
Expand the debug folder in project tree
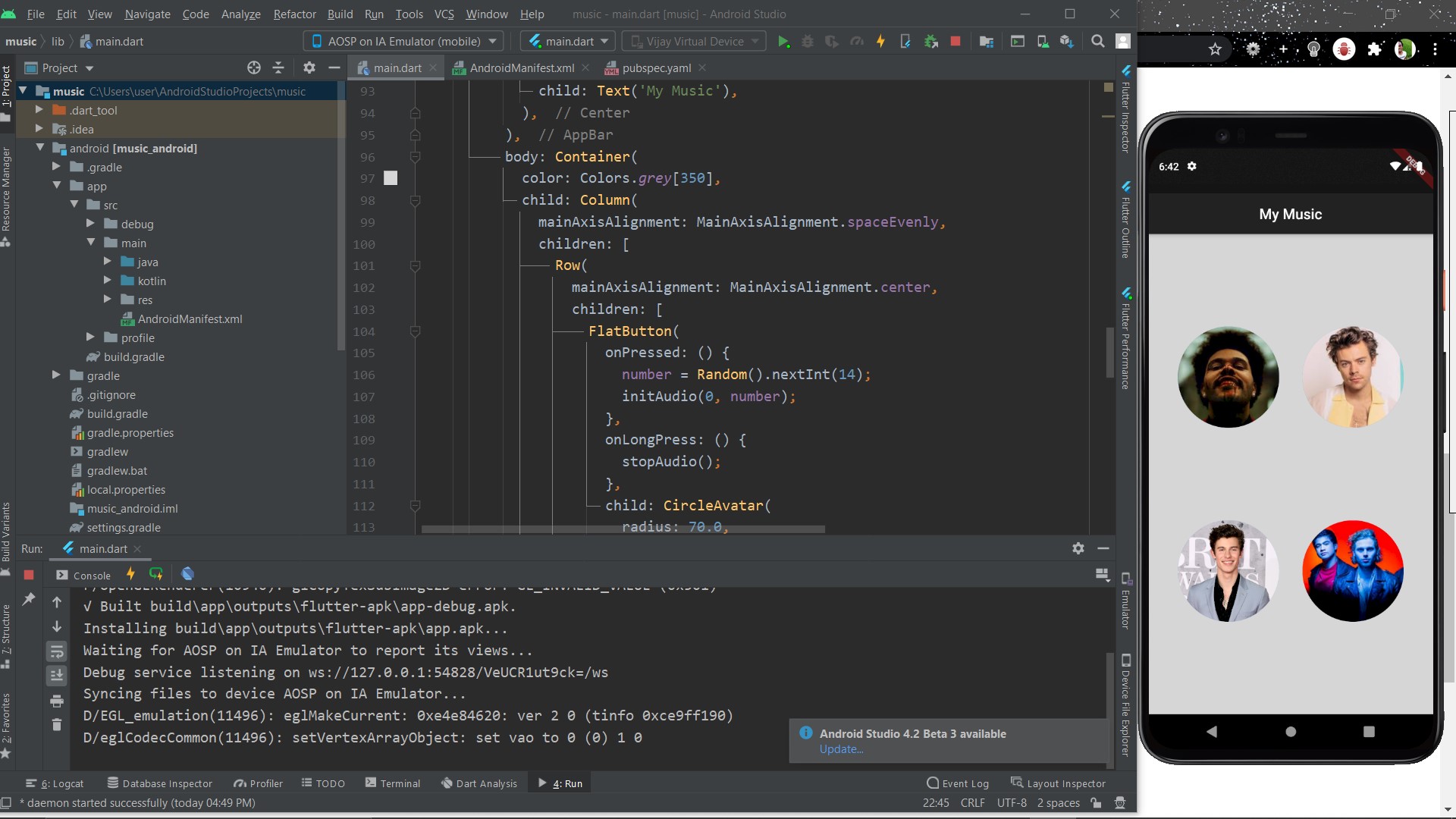tap(90, 224)
